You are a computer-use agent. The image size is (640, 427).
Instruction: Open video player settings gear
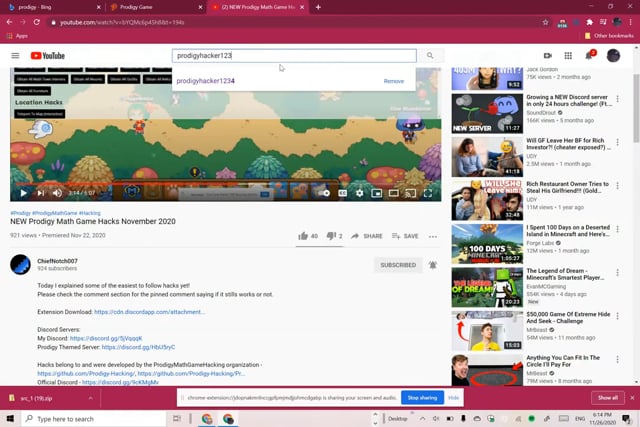tap(359, 193)
